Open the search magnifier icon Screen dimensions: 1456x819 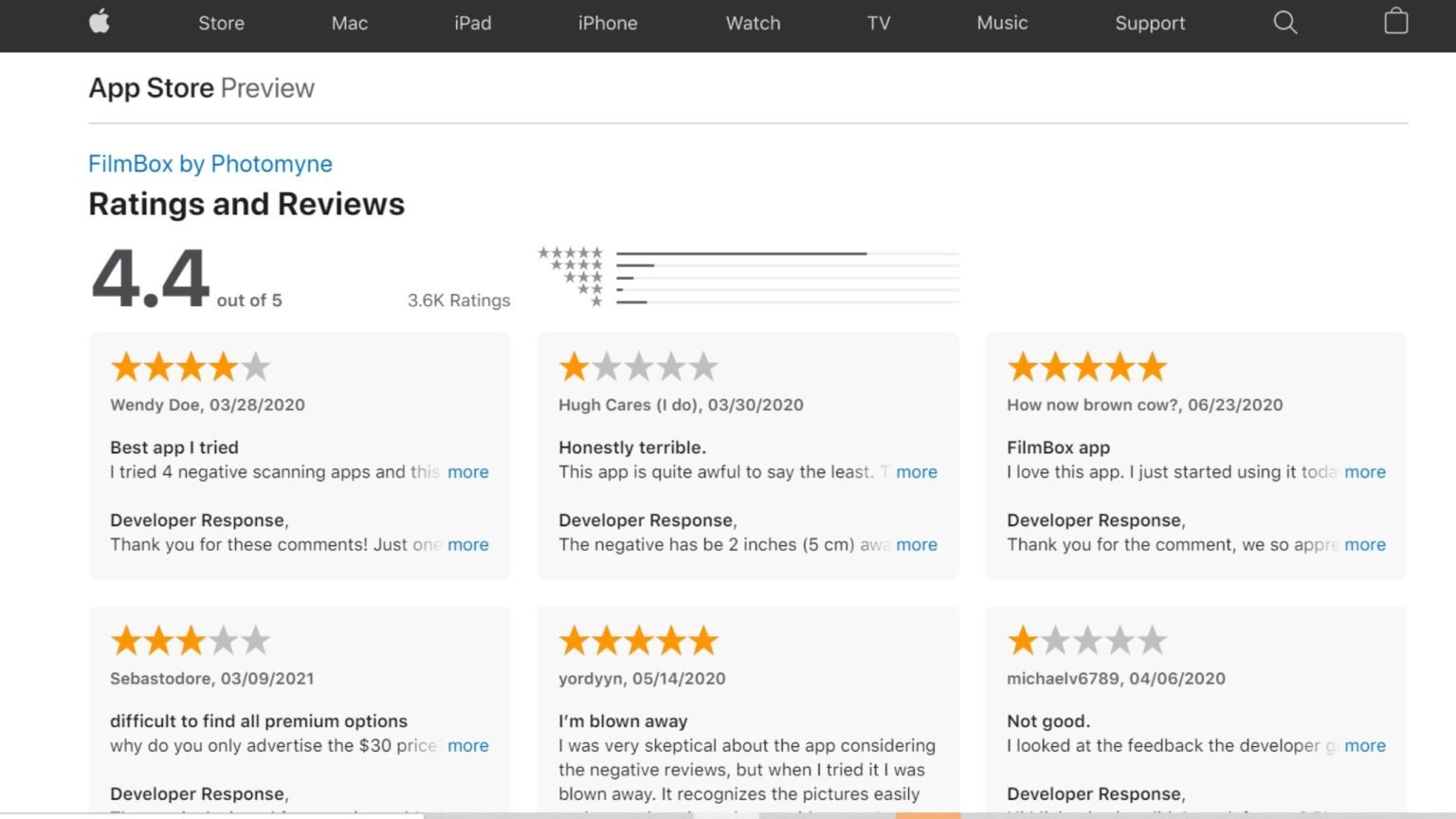(x=1284, y=23)
